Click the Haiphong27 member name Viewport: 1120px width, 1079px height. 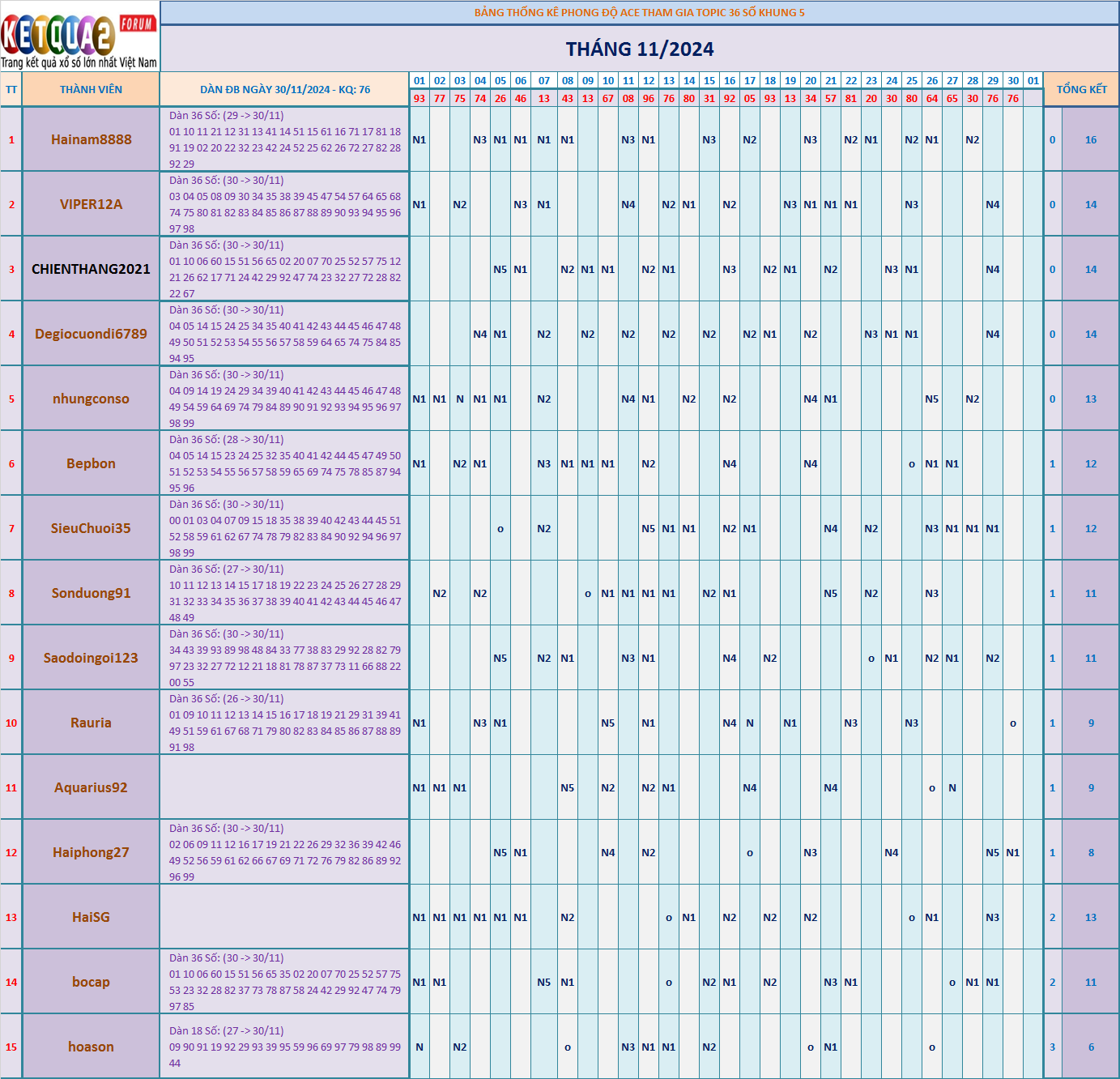[91, 852]
